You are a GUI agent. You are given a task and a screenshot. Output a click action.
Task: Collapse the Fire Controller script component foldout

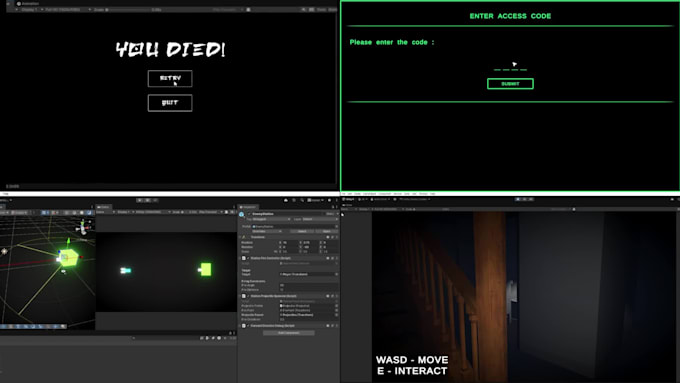coord(239,258)
